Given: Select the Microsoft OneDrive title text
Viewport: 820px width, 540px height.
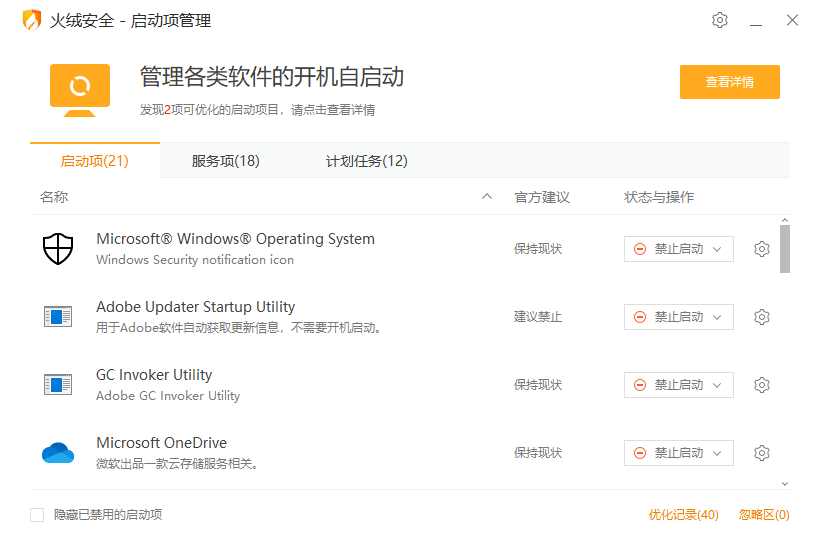Looking at the screenshot, I should (x=162, y=443).
